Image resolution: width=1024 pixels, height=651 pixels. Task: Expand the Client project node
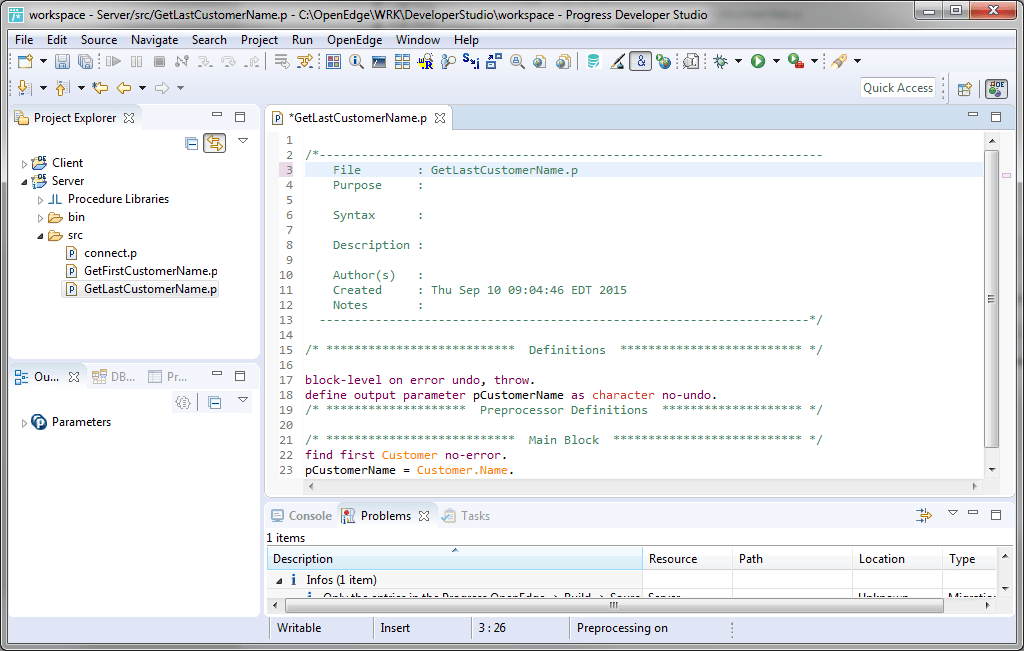(25, 163)
